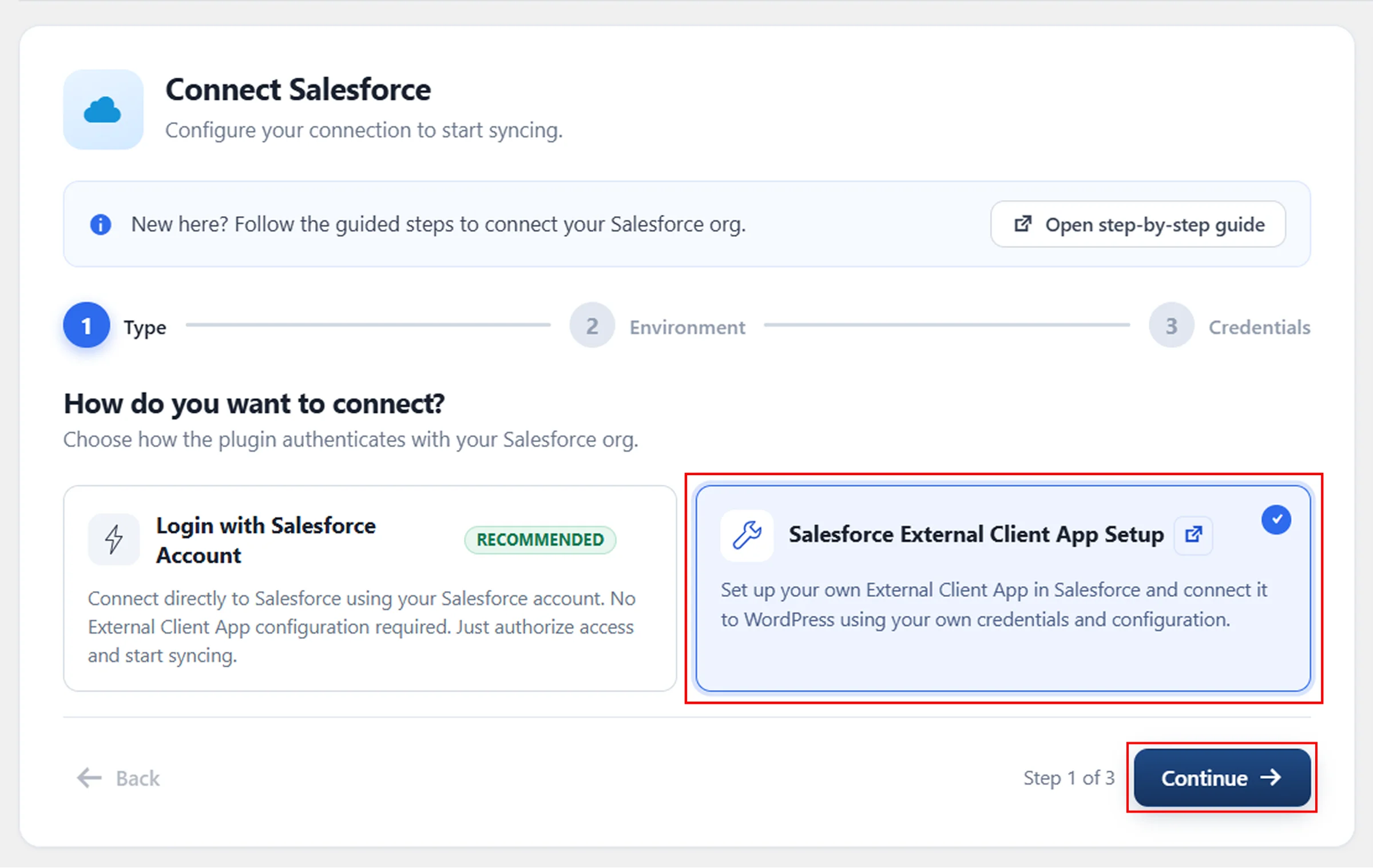Click 'Configure your connection to start syncing.' text
Image resolution: width=1373 pixels, height=868 pixels.
[364, 131]
